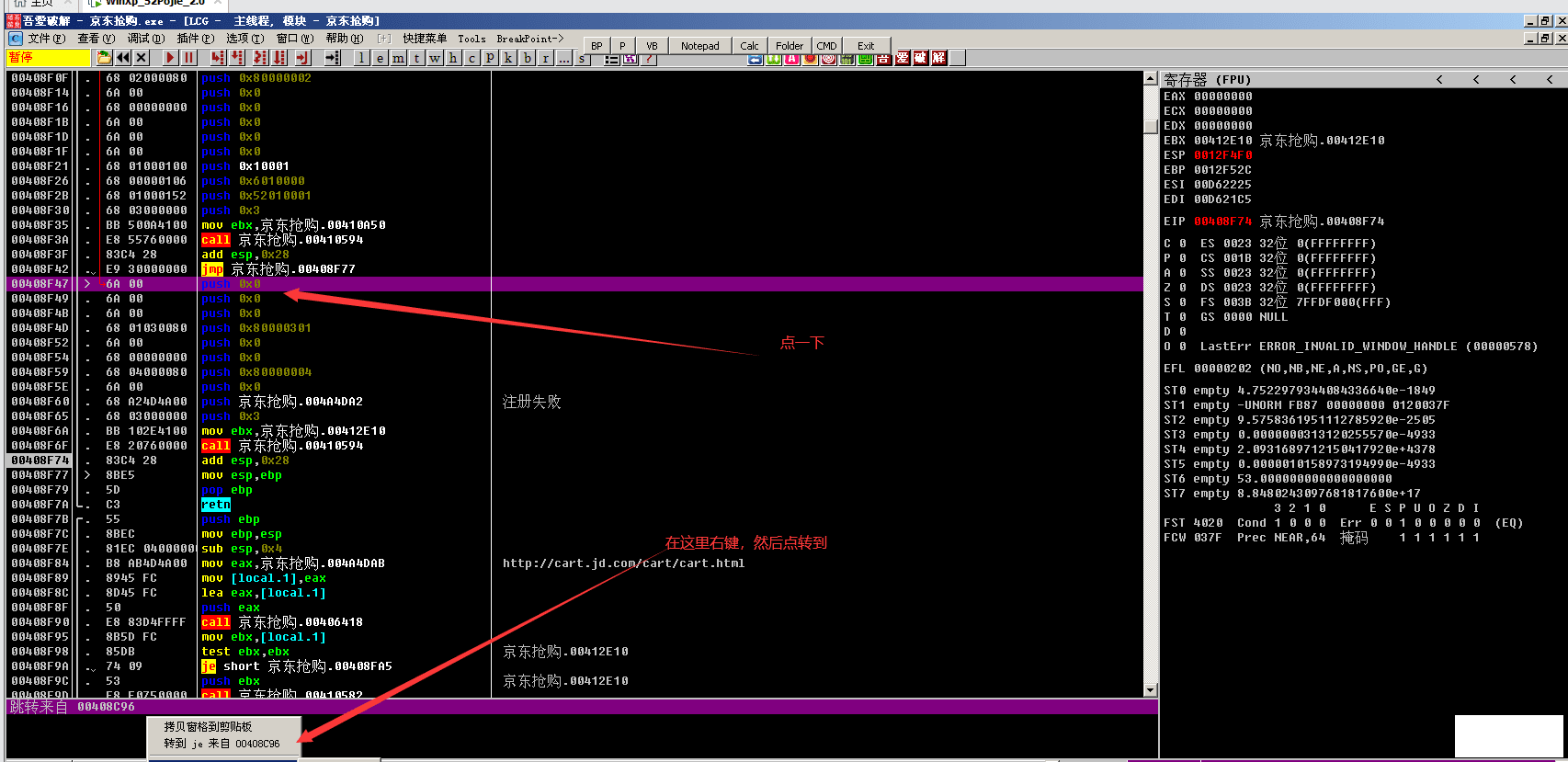Open the 帮助(H) menu
The width and height of the screenshot is (1568, 762).
(x=344, y=39)
